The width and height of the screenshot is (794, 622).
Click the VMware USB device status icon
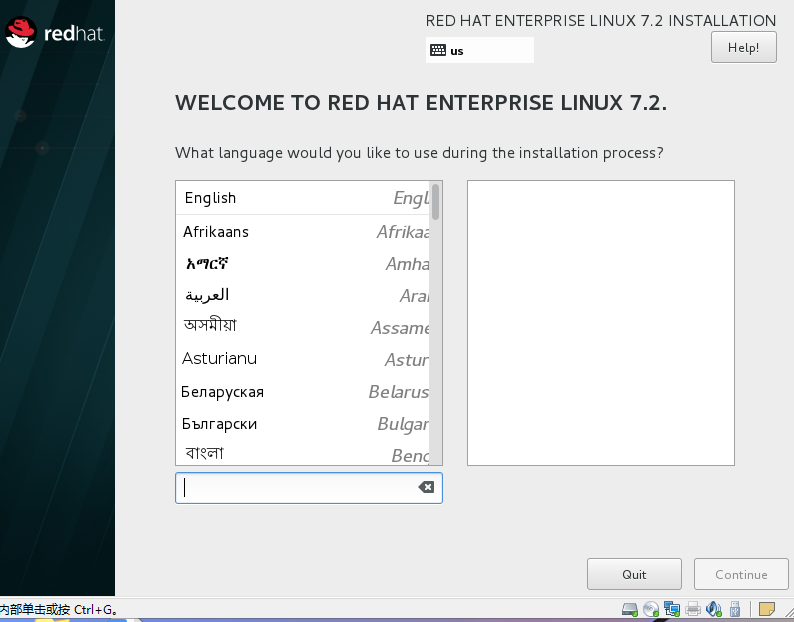pos(735,608)
